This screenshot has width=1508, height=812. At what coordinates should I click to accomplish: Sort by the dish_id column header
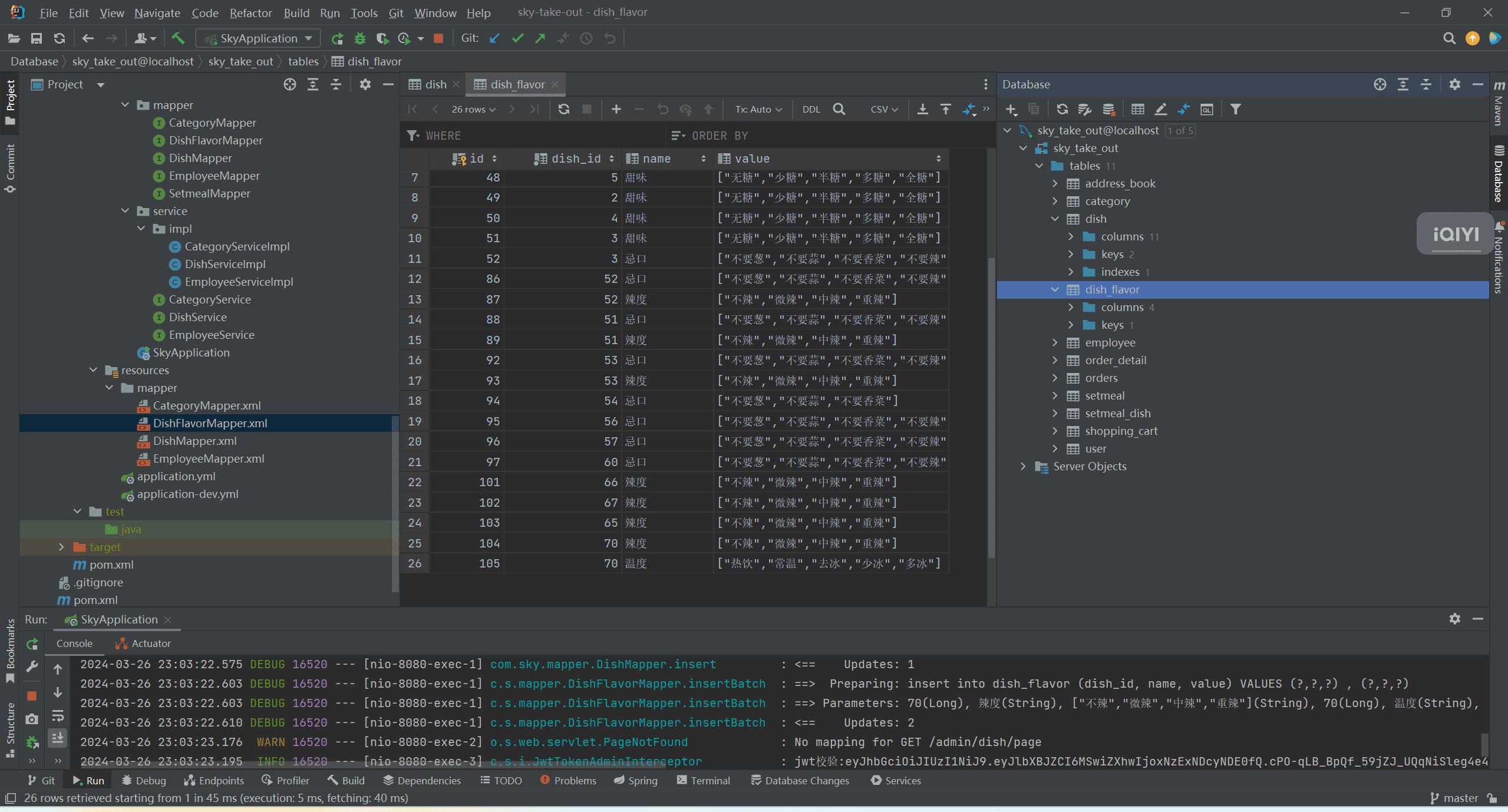pyautogui.click(x=575, y=159)
